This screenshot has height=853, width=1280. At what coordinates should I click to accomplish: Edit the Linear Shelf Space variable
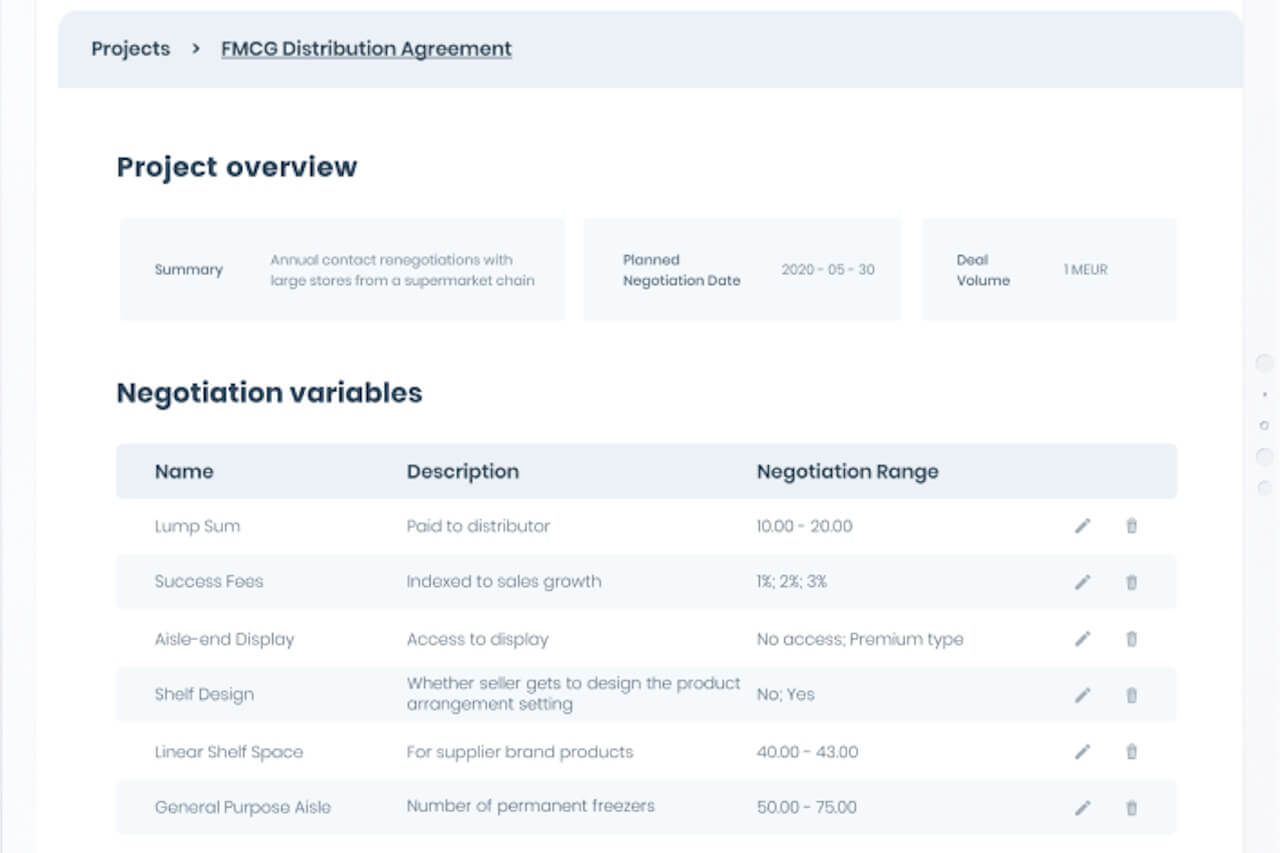[x=1082, y=751]
